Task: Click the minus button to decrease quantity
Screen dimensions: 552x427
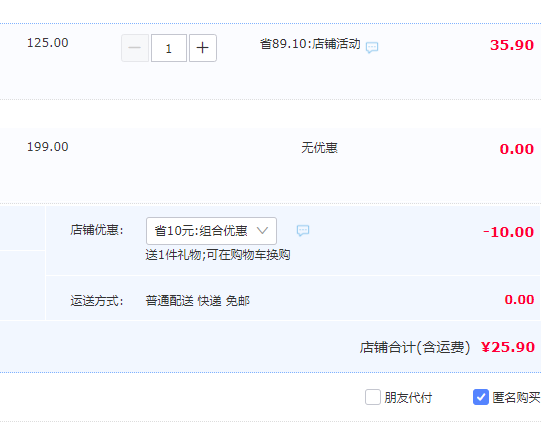Action: click(x=135, y=48)
